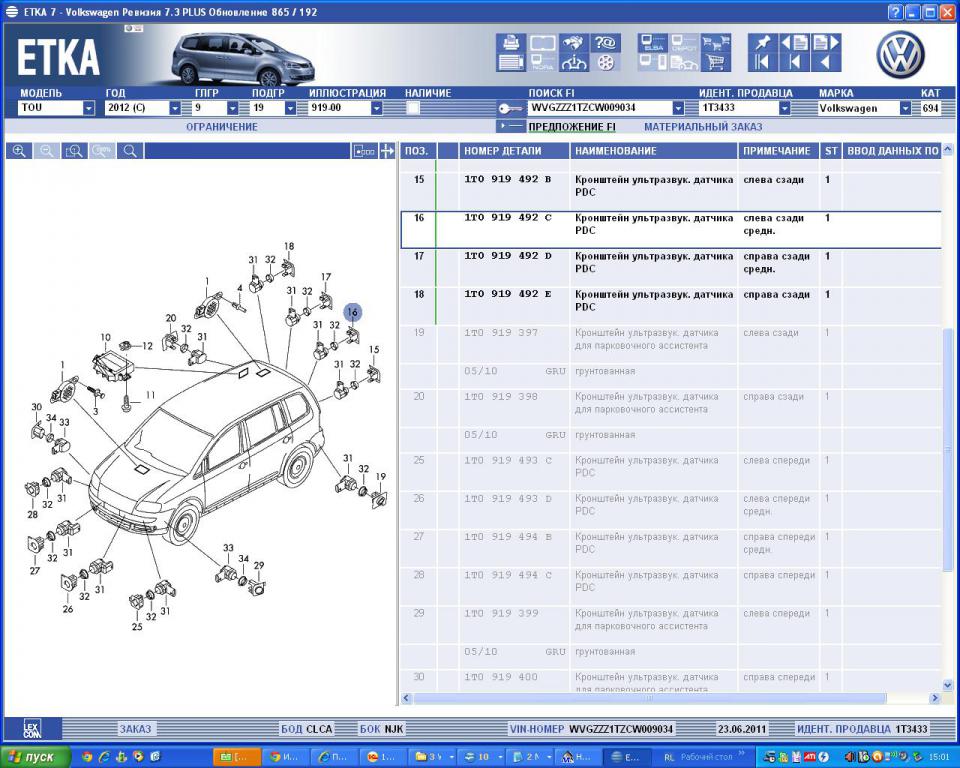Click the LexCom logo in status bar

[x=32, y=729]
